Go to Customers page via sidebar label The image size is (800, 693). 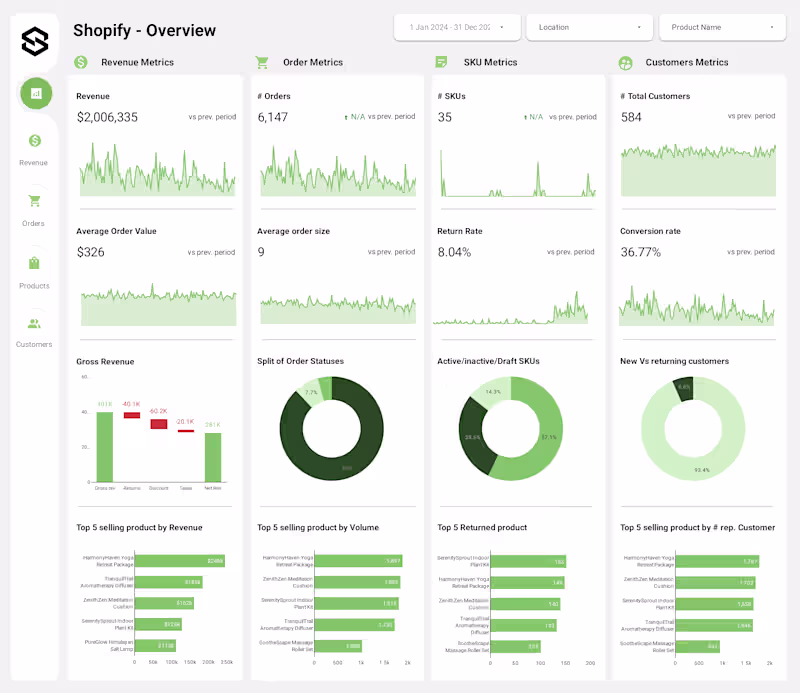tap(34, 344)
